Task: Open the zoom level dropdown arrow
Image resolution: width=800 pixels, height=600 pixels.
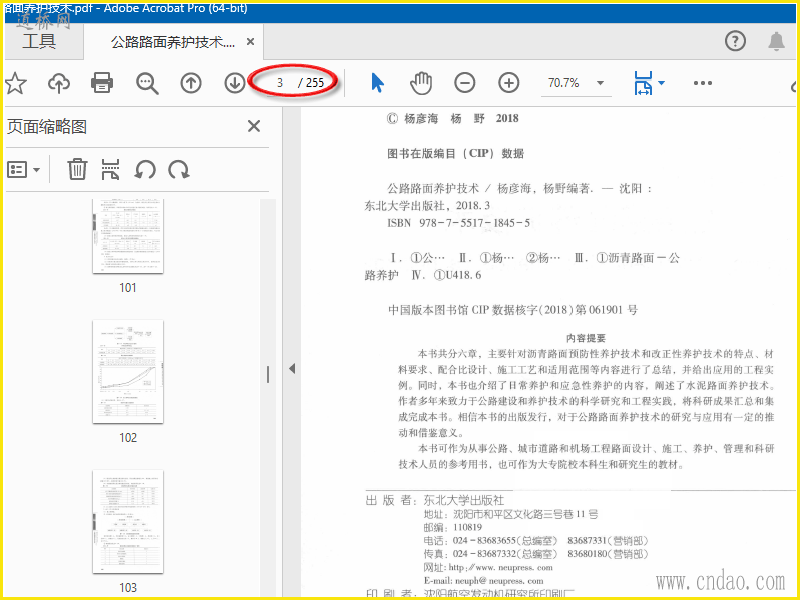Action: coord(601,83)
